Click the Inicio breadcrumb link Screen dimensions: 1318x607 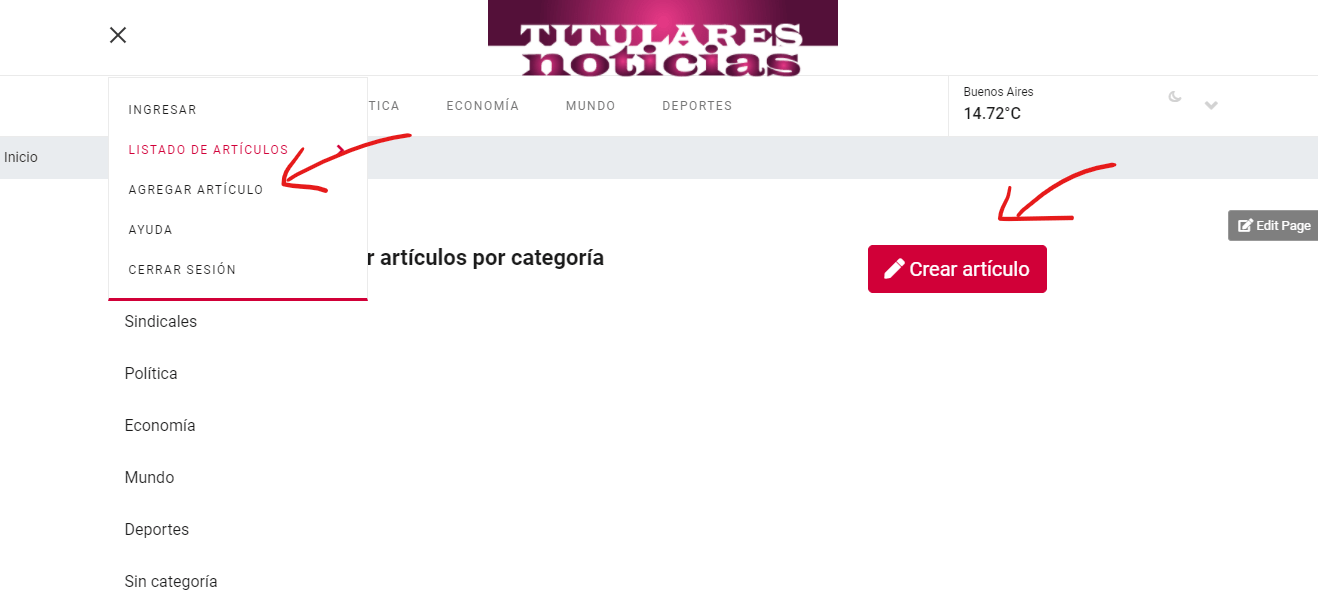tap(21, 157)
